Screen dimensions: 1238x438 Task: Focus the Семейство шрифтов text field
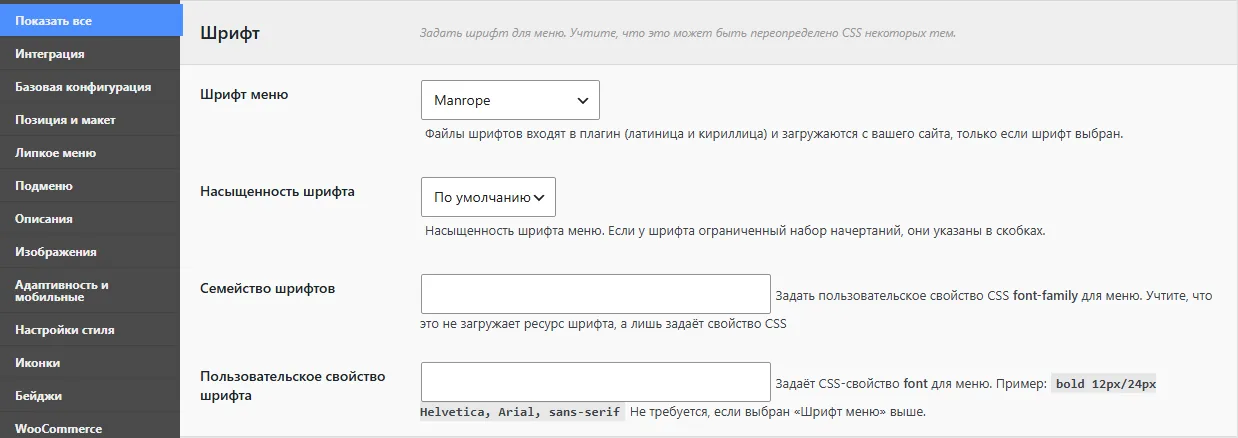coord(596,294)
